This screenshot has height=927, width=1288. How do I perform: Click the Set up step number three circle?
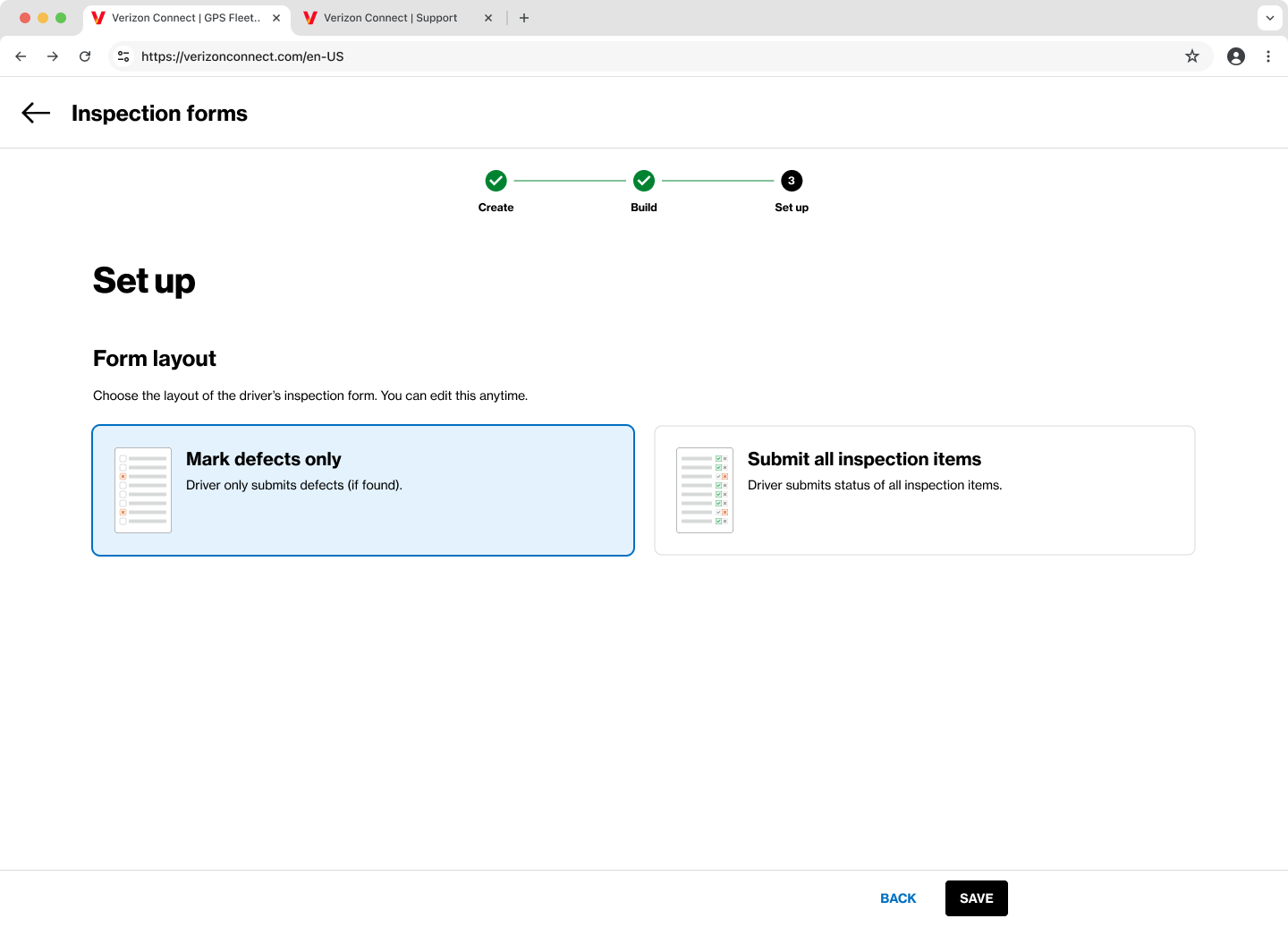pyautogui.click(x=791, y=180)
